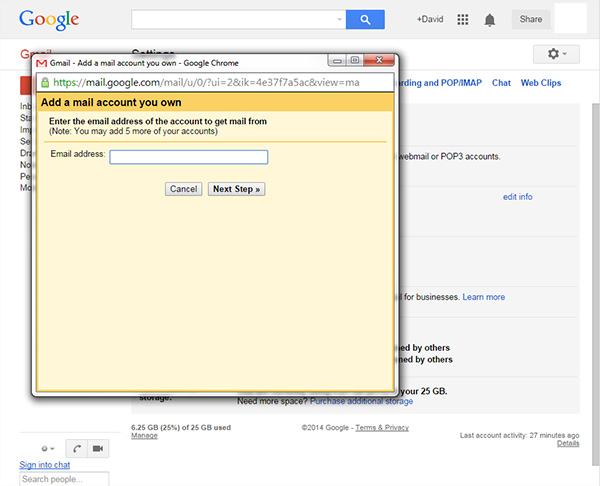Click the Search people input field
The image size is (600, 486).
pos(64,479)
